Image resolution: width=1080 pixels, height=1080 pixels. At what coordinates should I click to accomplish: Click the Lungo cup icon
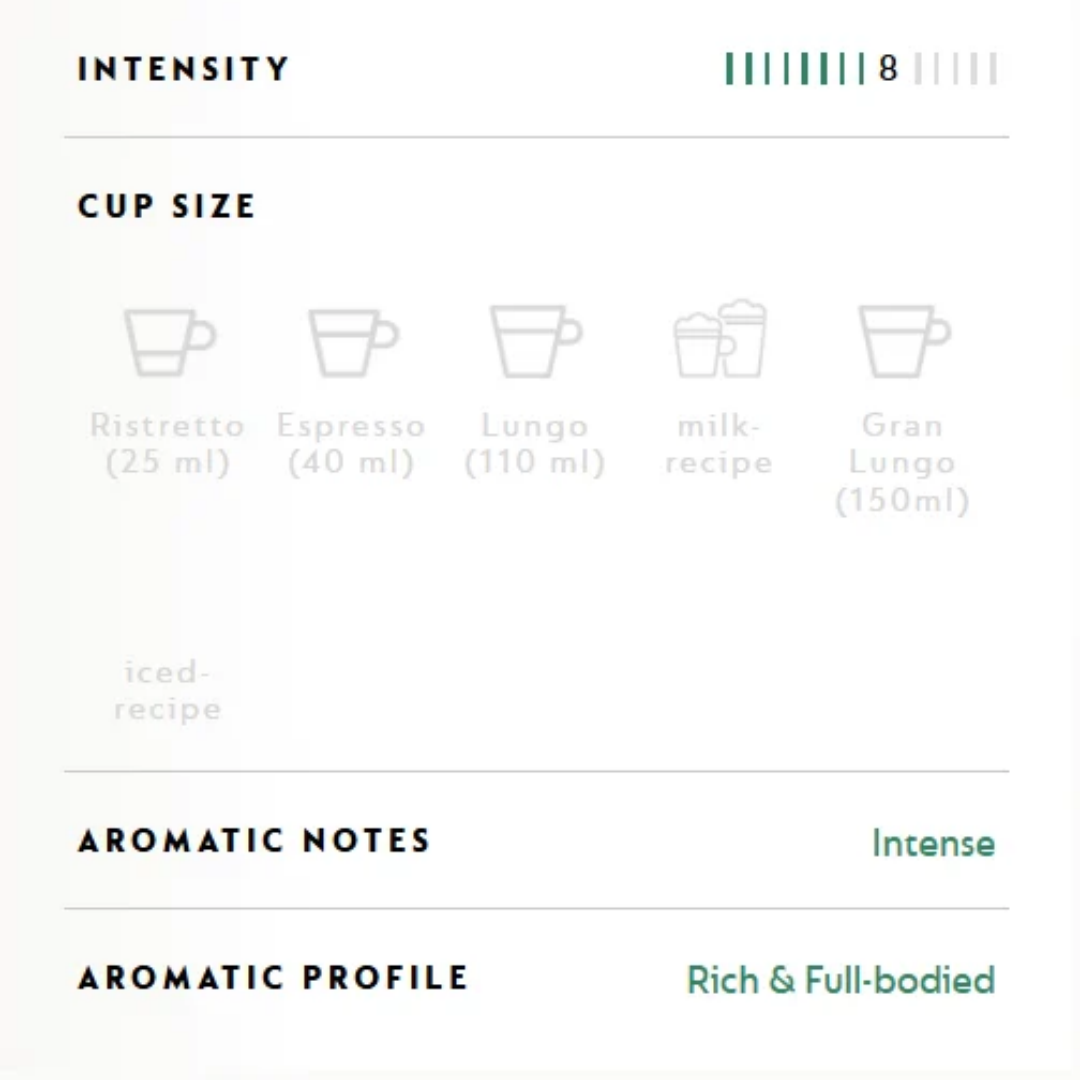coord(536,341)
